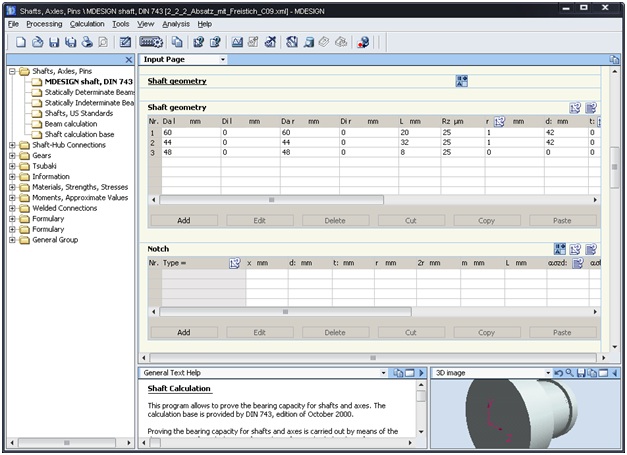Open the Input Page dropdown
627x455 pixels.
(222, 60)
